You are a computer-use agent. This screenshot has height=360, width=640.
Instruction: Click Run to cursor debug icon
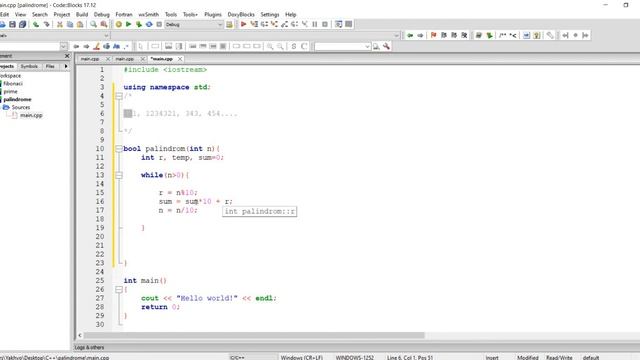click(254, 24)
